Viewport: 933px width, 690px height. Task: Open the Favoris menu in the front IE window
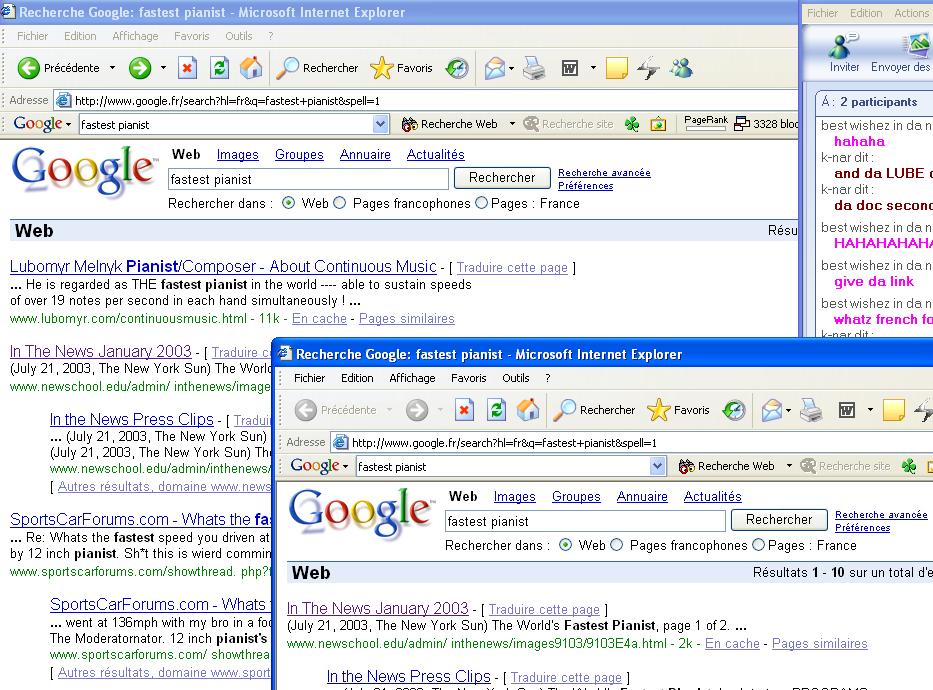click(x=469, y=378)
